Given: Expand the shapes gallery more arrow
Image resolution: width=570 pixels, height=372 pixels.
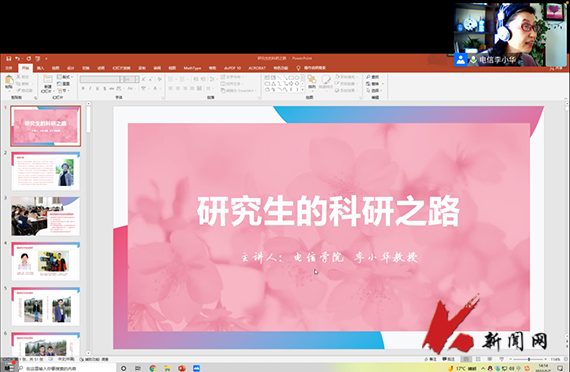Looking at the screenshot, I should [302, 89].
